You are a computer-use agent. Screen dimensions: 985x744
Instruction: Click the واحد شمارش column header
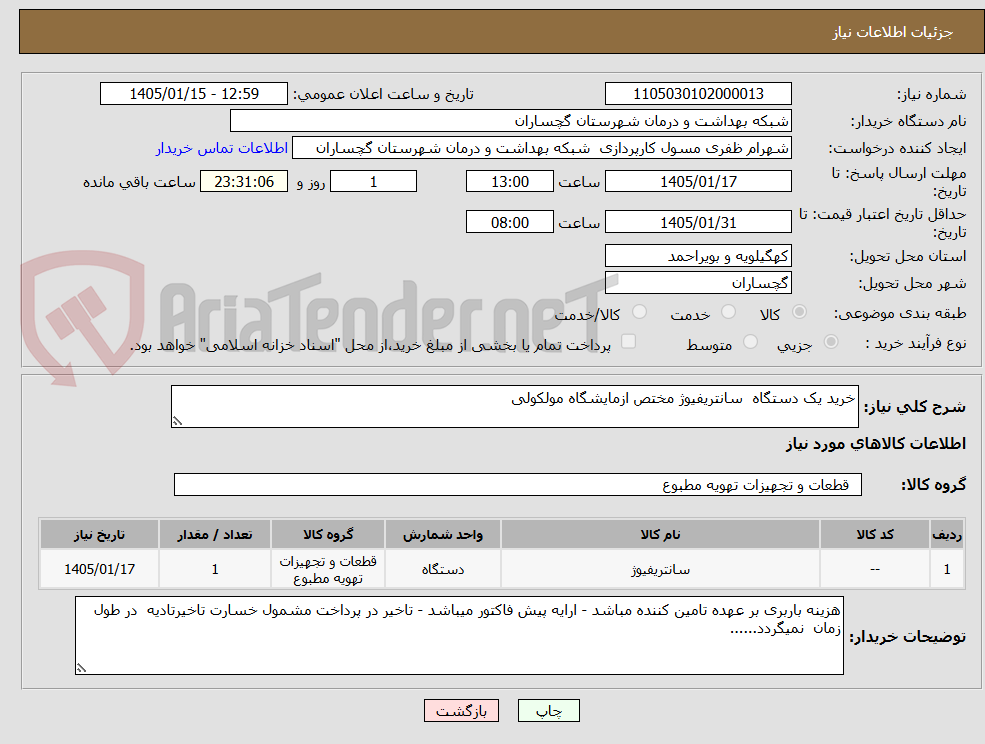[x=442, y=534]
